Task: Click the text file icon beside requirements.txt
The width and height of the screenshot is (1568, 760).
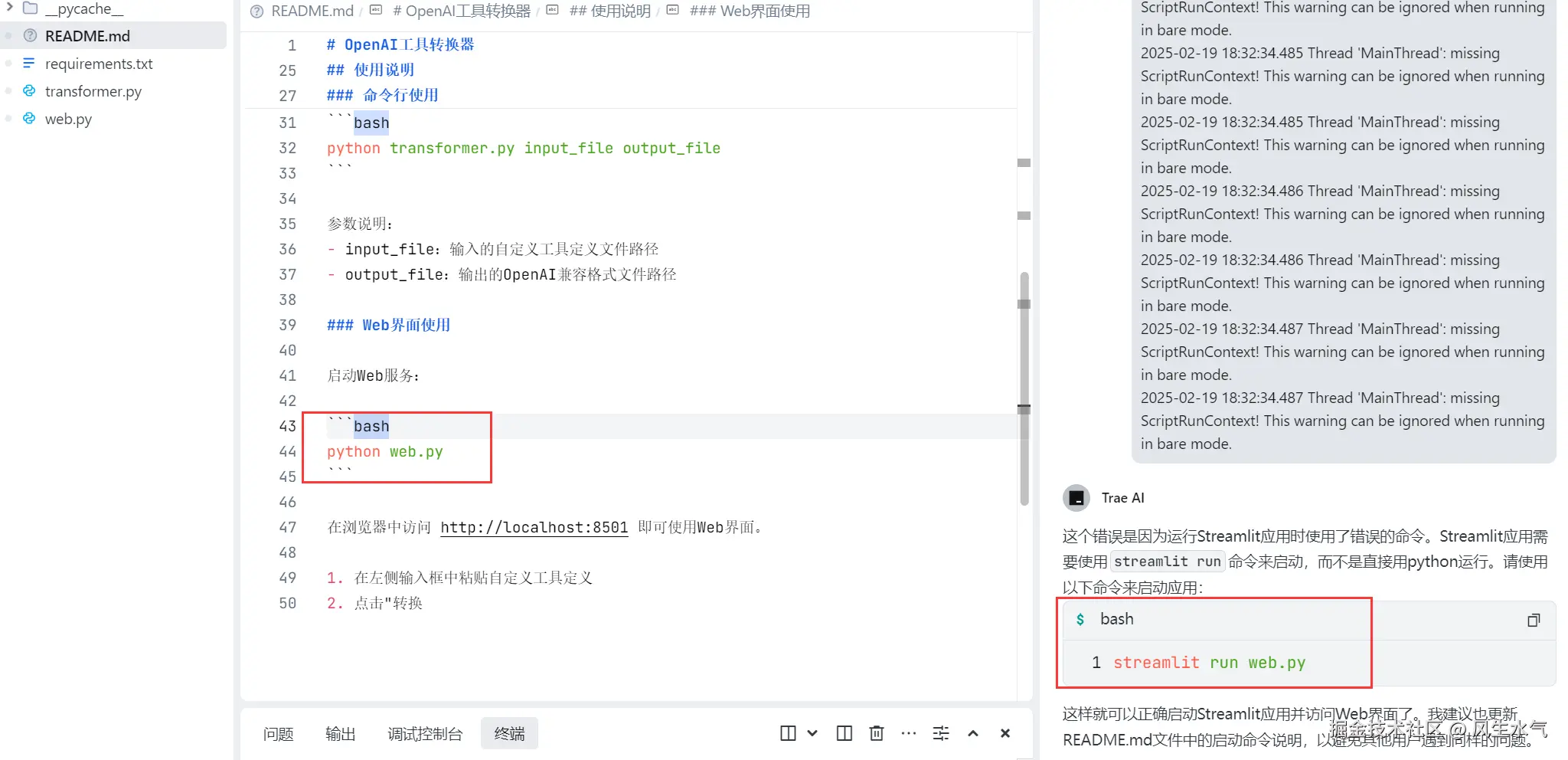Action: coord(29,63)
